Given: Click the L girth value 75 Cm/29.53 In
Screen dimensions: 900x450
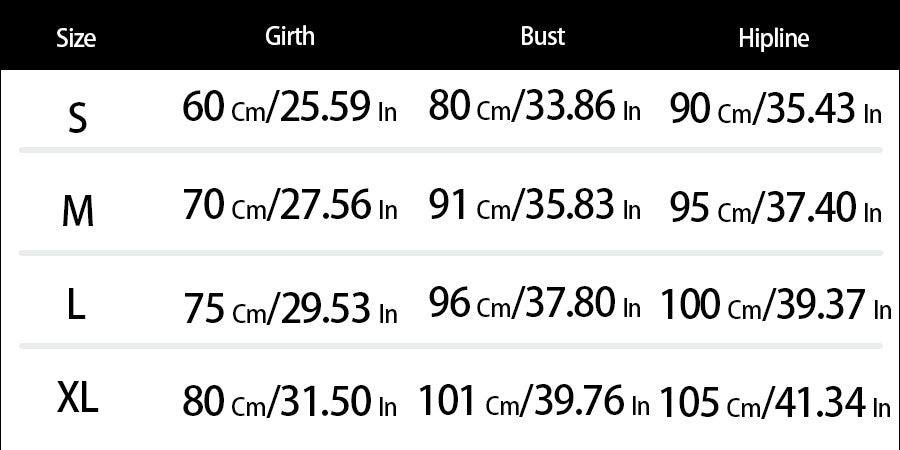Looking at the screenshot, I should tap(290, 308).
